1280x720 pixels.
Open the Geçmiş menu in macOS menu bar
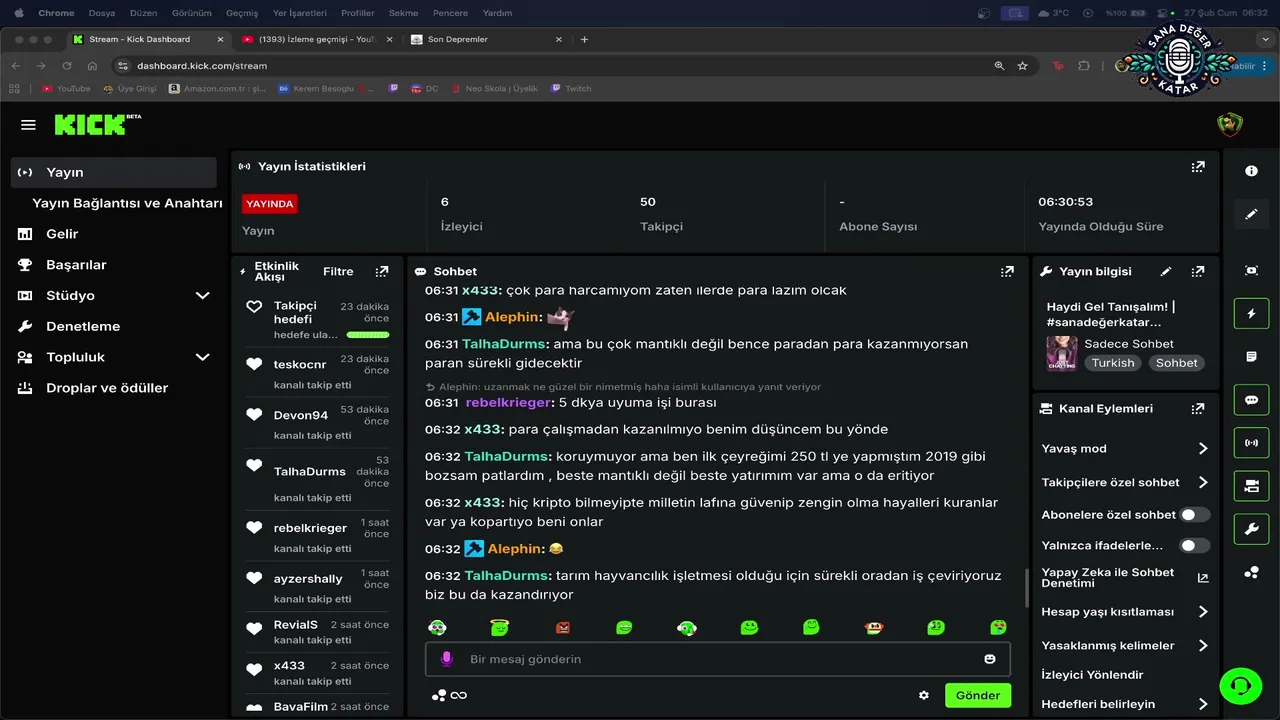coord(242,13)
